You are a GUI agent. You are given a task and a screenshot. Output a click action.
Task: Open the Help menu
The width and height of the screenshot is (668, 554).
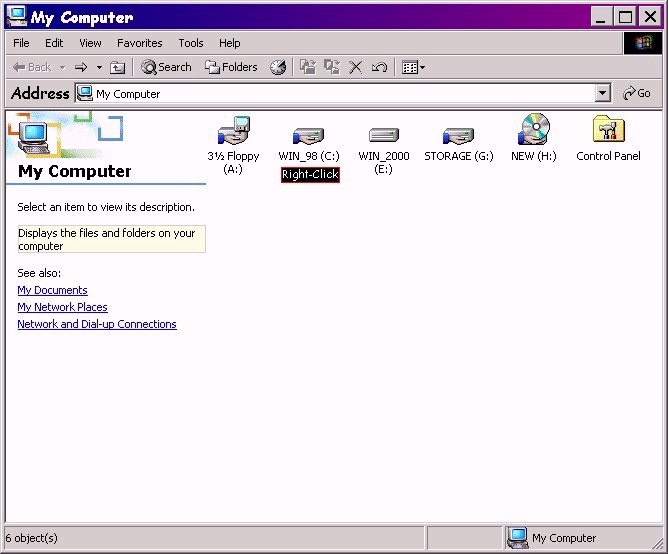(x=230, y=43)
